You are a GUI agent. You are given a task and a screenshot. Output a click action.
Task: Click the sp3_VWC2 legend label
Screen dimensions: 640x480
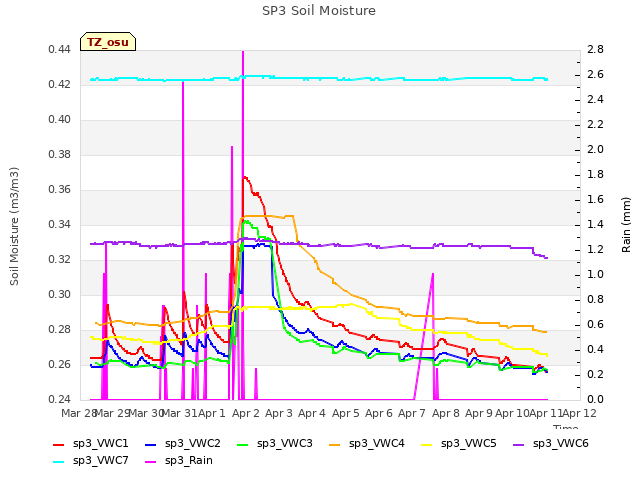[x=193, y=443]
